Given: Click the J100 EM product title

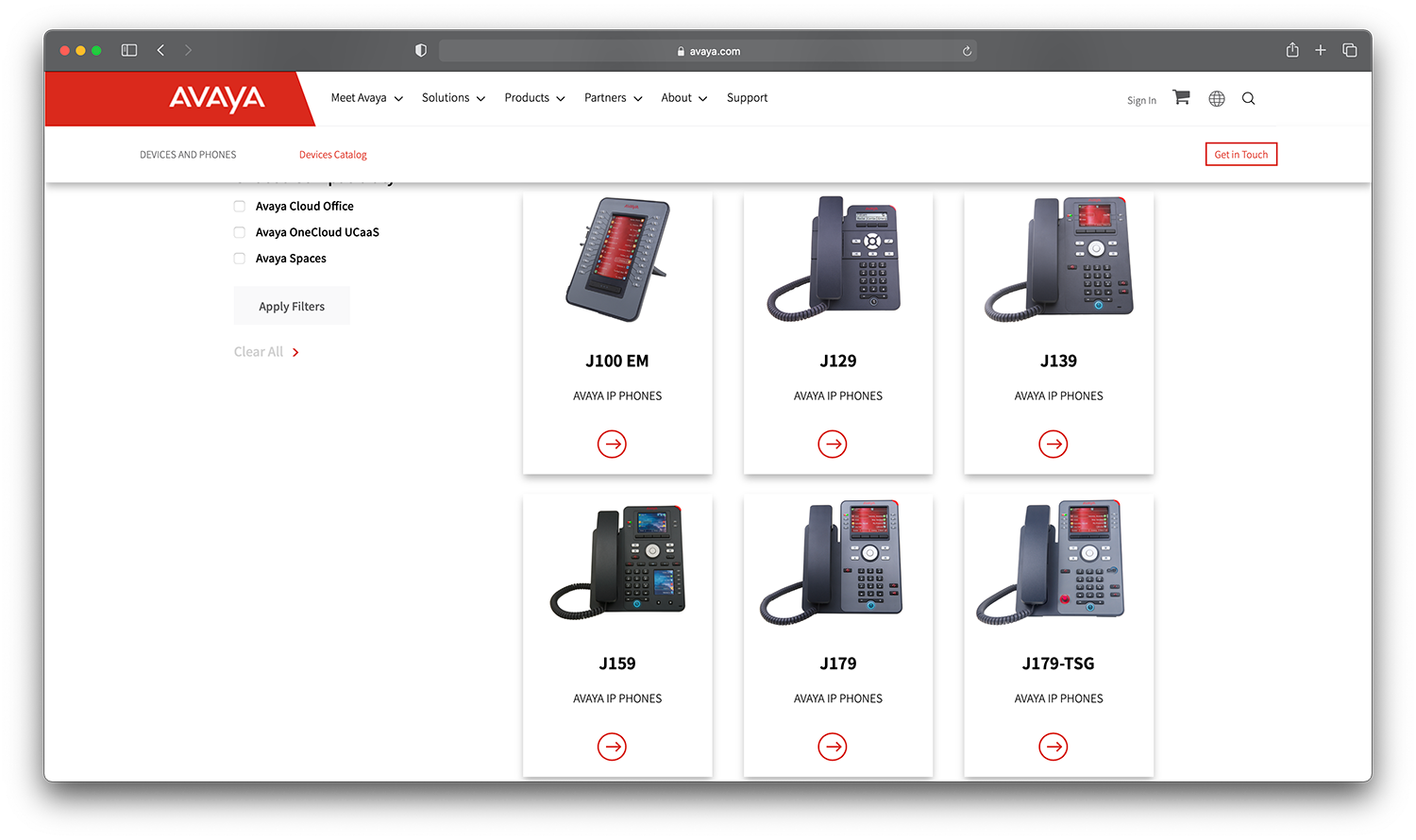Looking at the screenshot, I should click(x=617, y=361).
